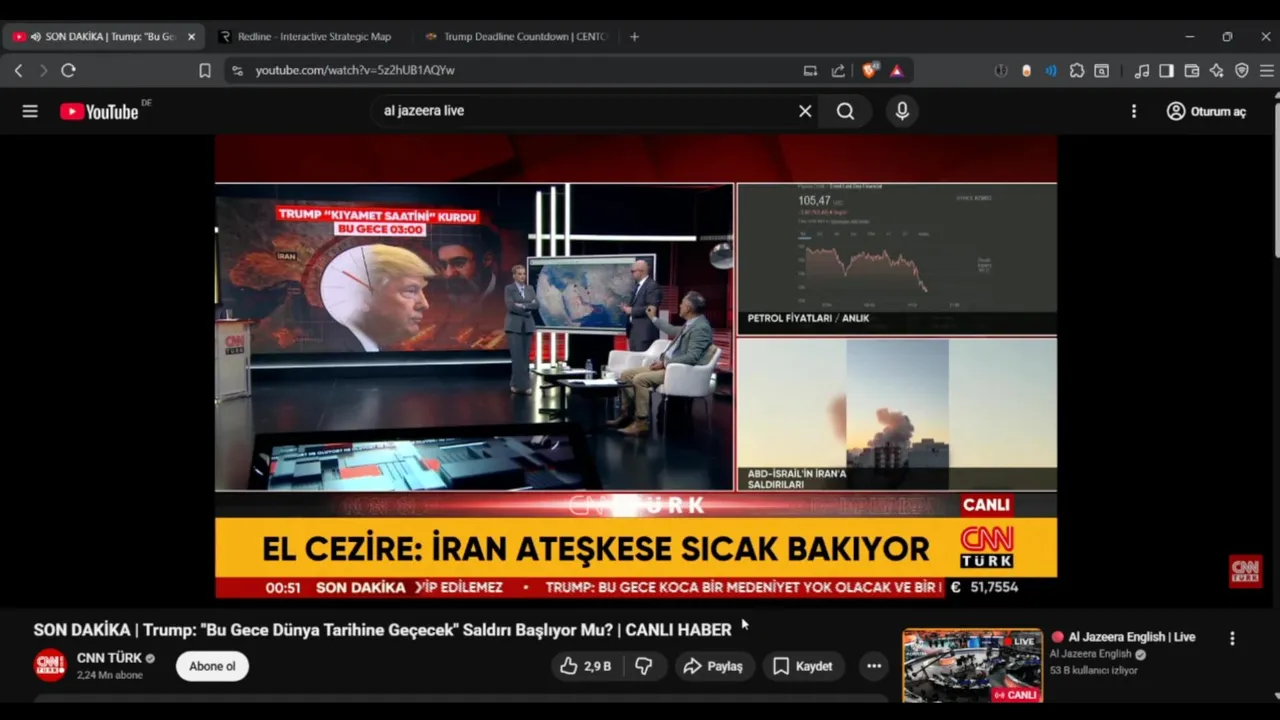Screen dimensions: 1280x720
Task: Share this page icon in address bar
Action: (838, 70)
